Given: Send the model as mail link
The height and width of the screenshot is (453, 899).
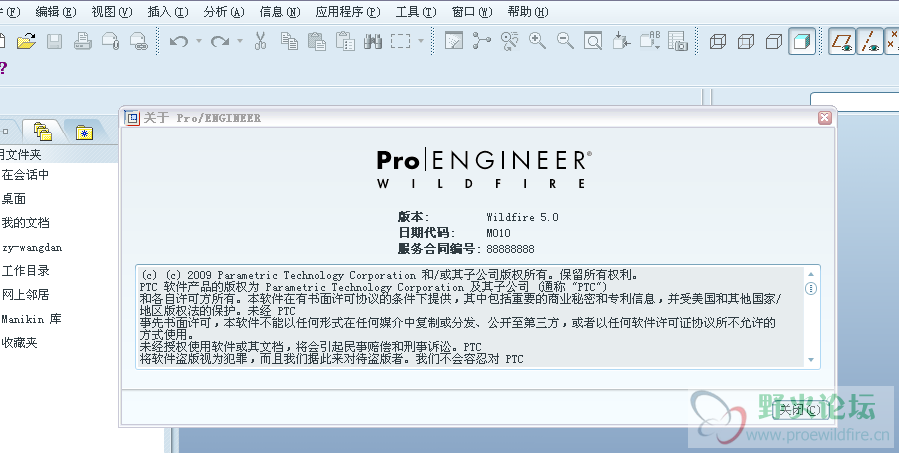Looking at the screenshot, I should (139, 41).
